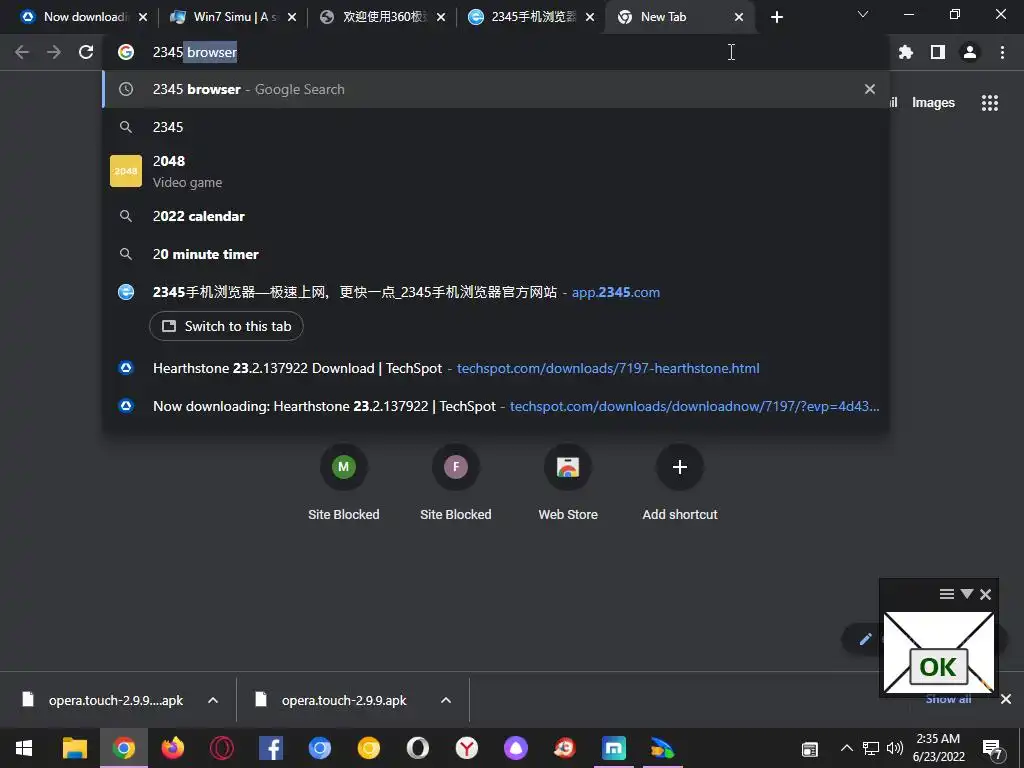
Task: Open a new tab with plus button
Action: tap(776, 17)
